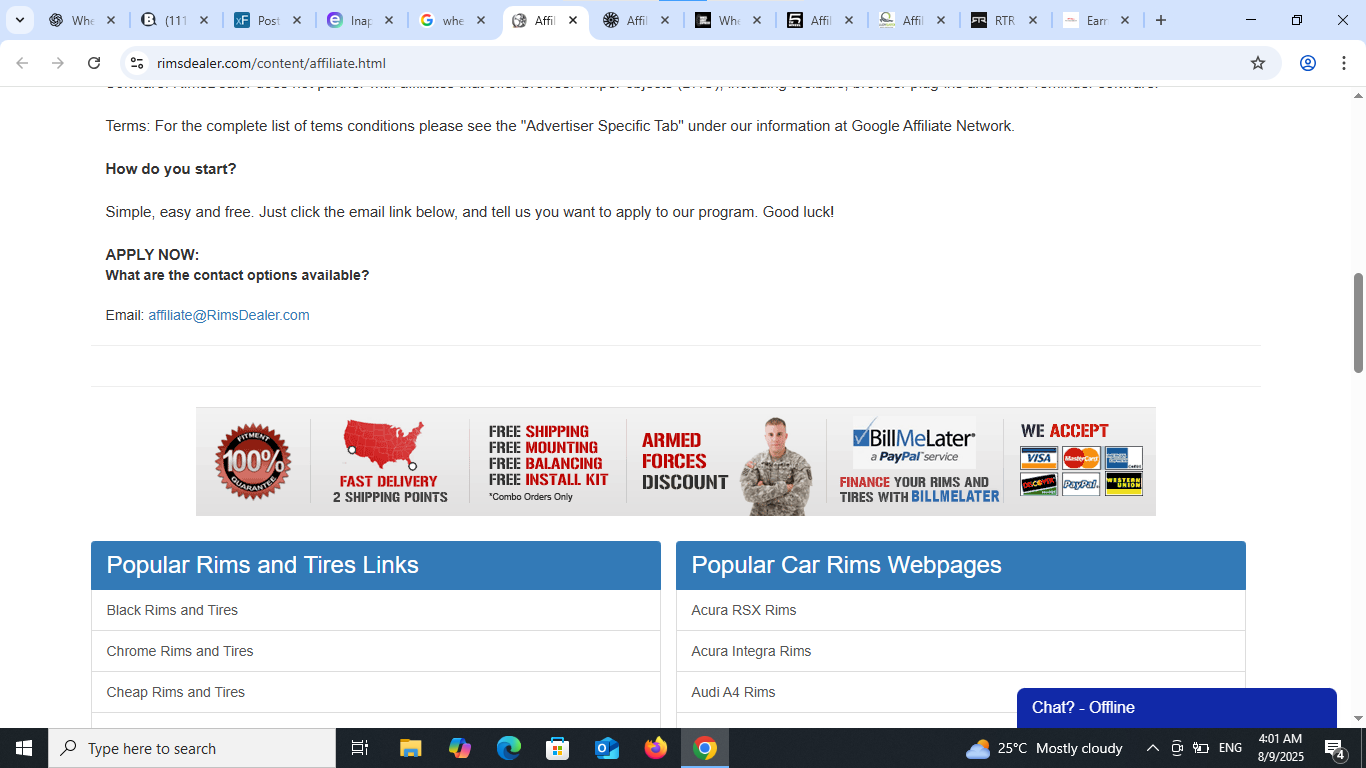The width and height of the screenshot is (1366, 768).
Task: Close the 'Earr' tab
Action: pyautogui.click(x=1125, y=20)
